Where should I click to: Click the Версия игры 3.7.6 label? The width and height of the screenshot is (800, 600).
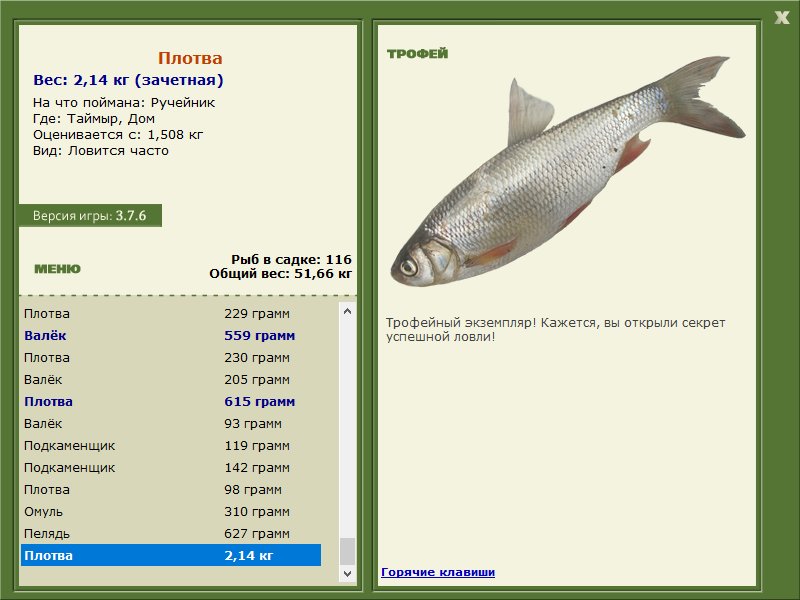click(90, 215)
